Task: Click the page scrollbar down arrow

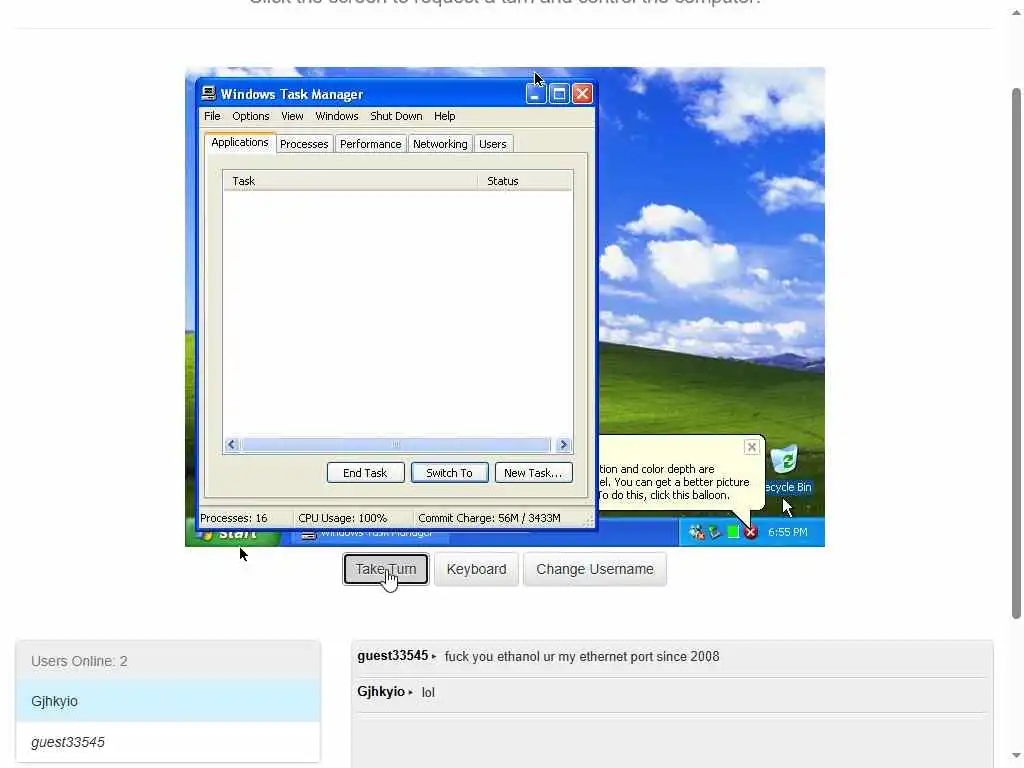Action: click(1016, 756)
